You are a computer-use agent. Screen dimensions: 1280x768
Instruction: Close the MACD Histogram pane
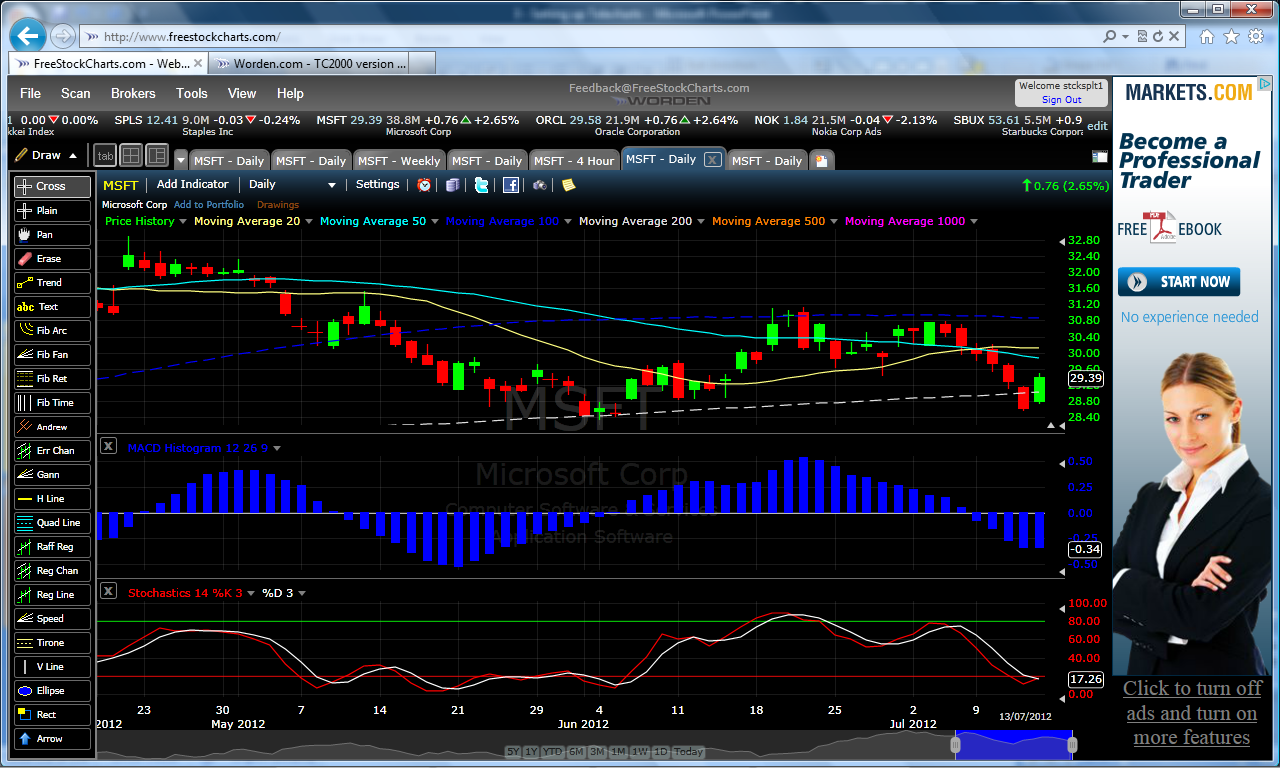[x=109, y=447]
